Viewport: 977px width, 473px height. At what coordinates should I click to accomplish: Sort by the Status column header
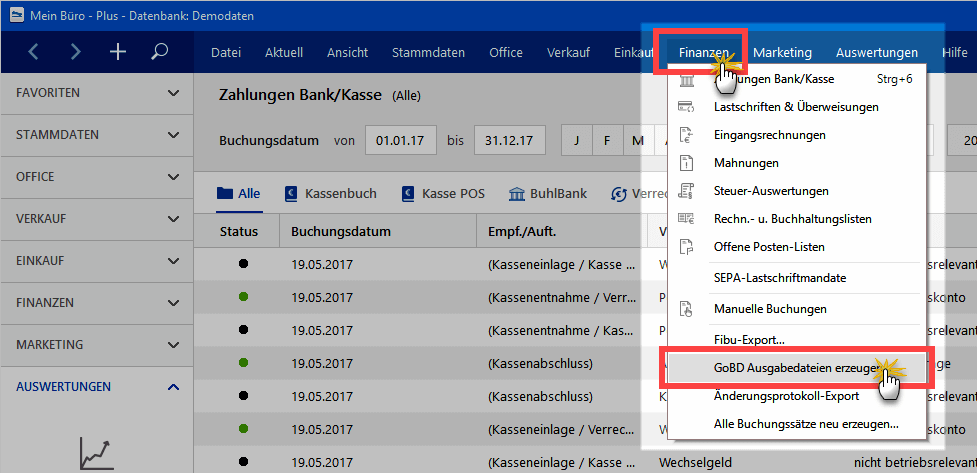coord(239,231)
